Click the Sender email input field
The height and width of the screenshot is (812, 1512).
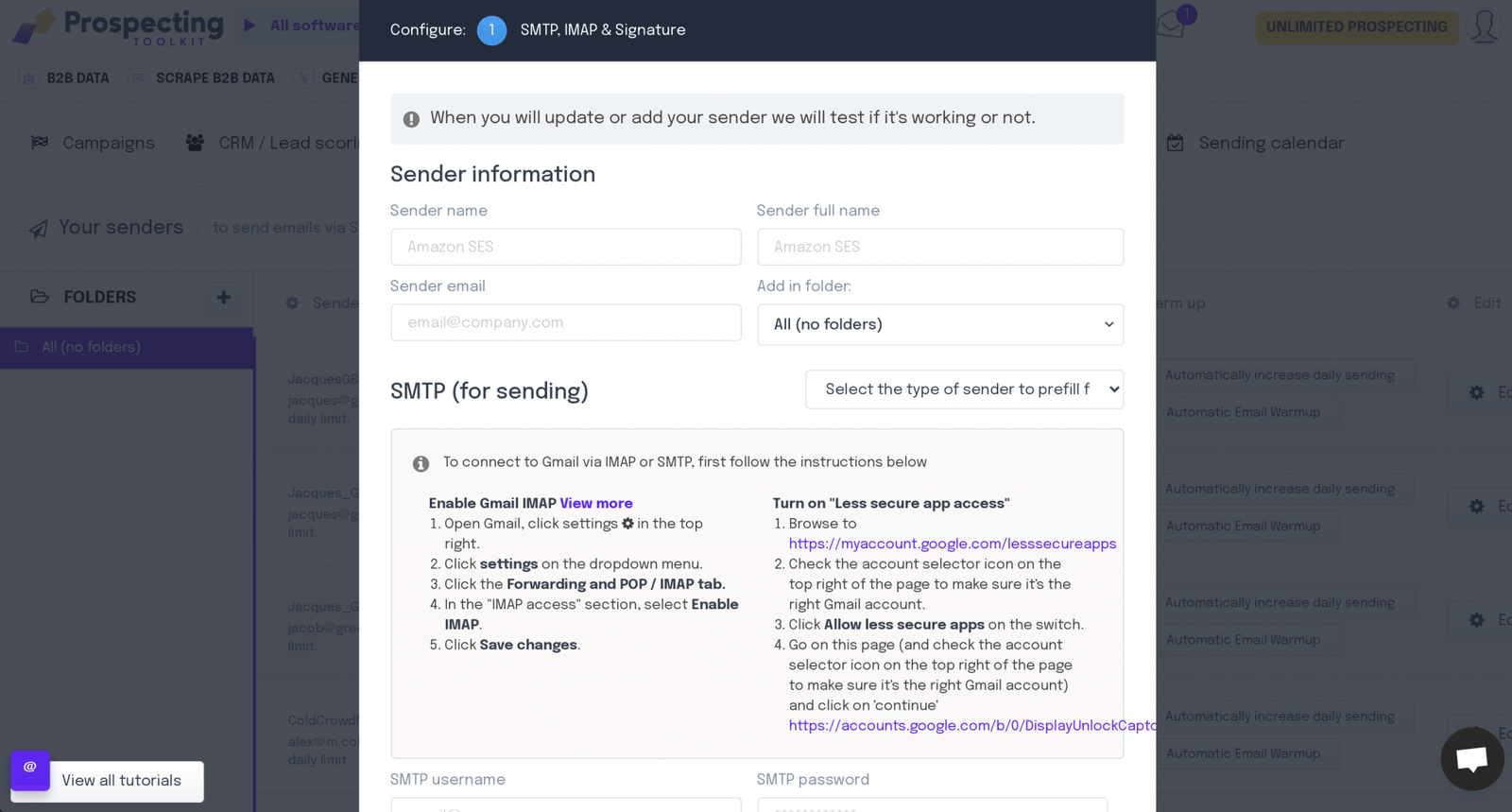565,322
